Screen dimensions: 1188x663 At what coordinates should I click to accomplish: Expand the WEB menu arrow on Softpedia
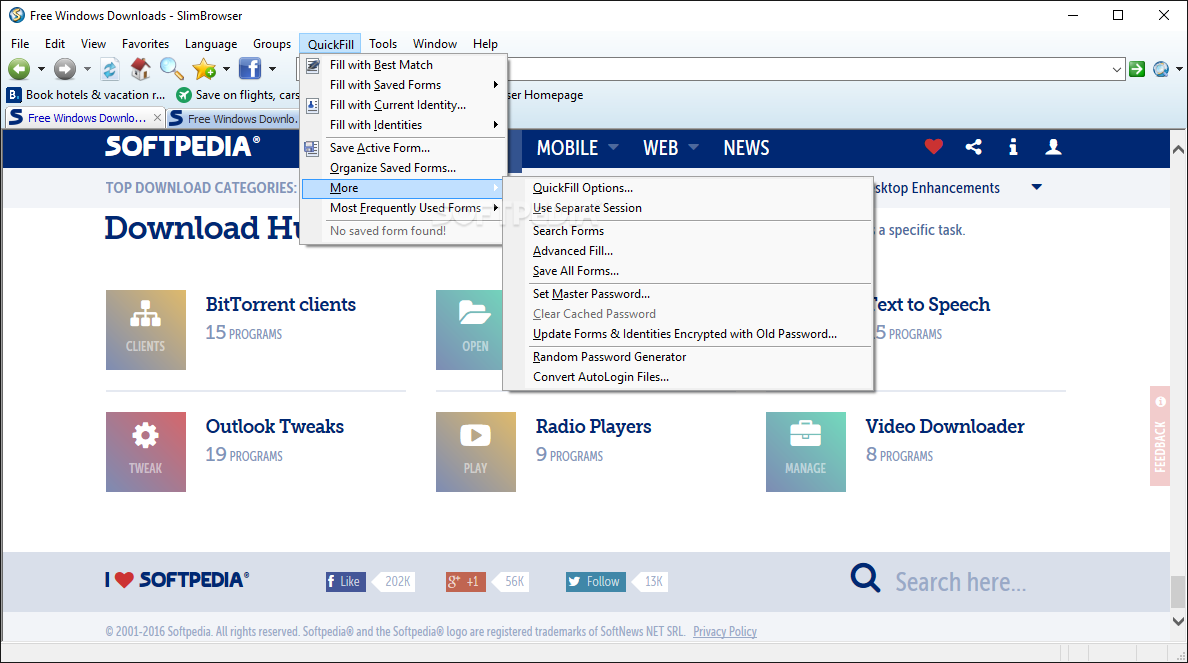coord(693,147)
